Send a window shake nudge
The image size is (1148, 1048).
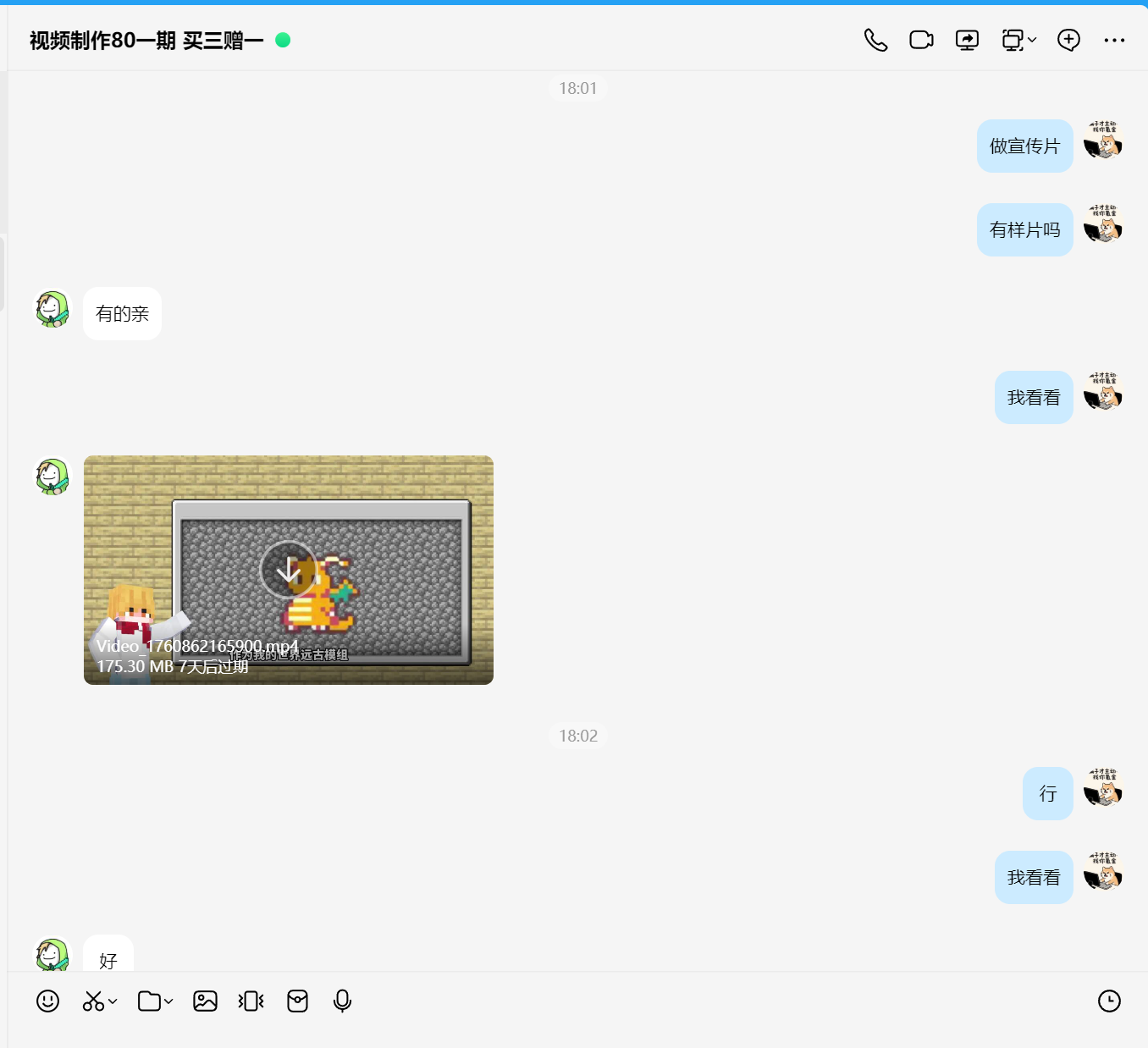(x=251, y=1001)
